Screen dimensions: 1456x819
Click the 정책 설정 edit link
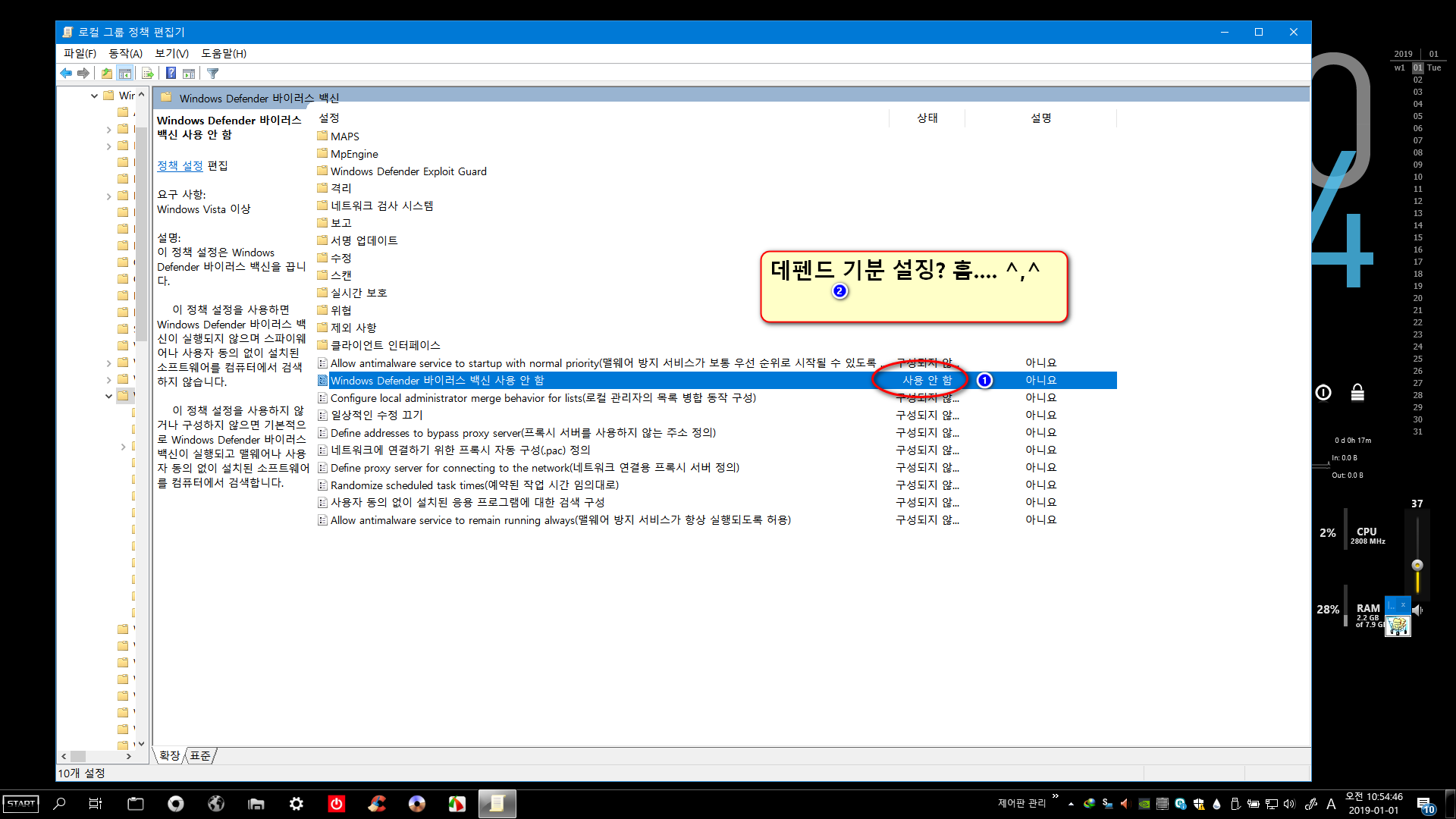click(x=180, y=165)
